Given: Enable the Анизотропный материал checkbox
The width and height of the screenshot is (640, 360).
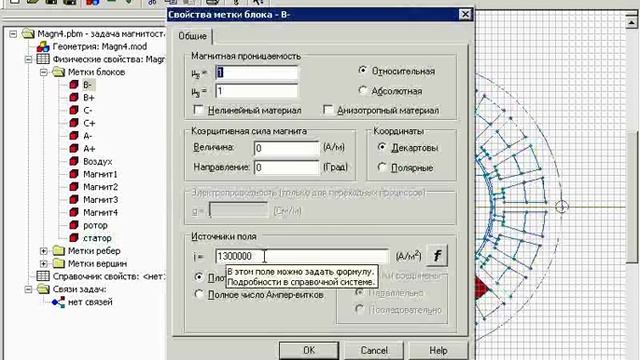Looking at the screenshot, I should pos(328,110).
